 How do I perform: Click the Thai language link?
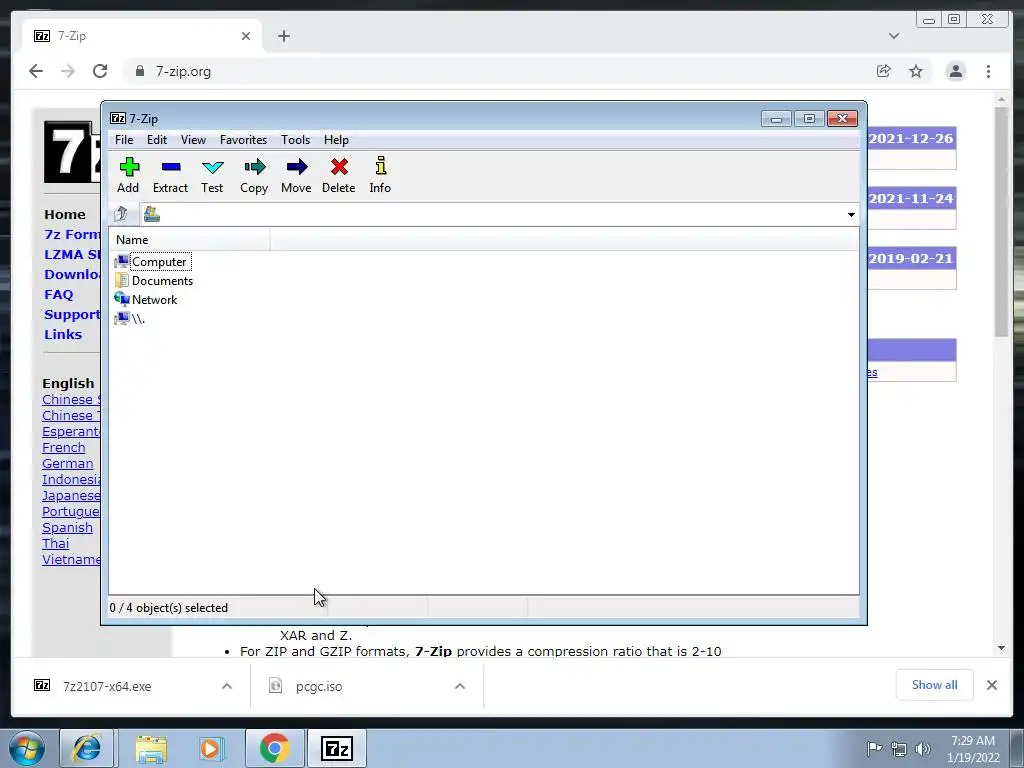coord(56,543)
